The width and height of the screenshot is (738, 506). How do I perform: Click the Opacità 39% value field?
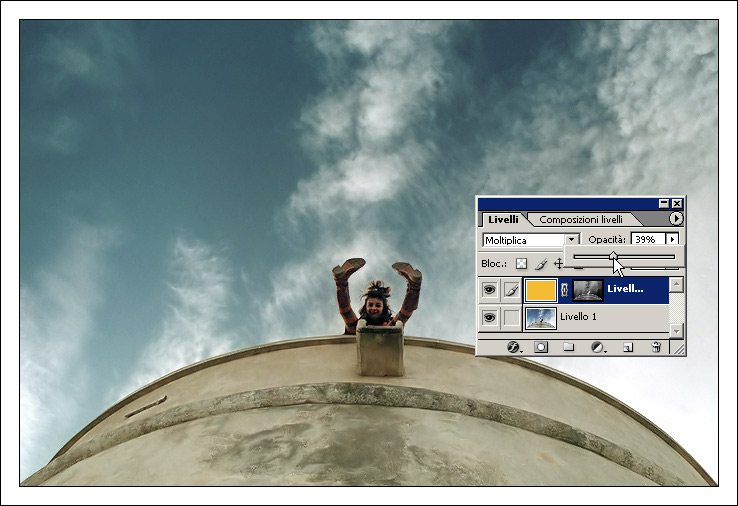tap(648, 240)
